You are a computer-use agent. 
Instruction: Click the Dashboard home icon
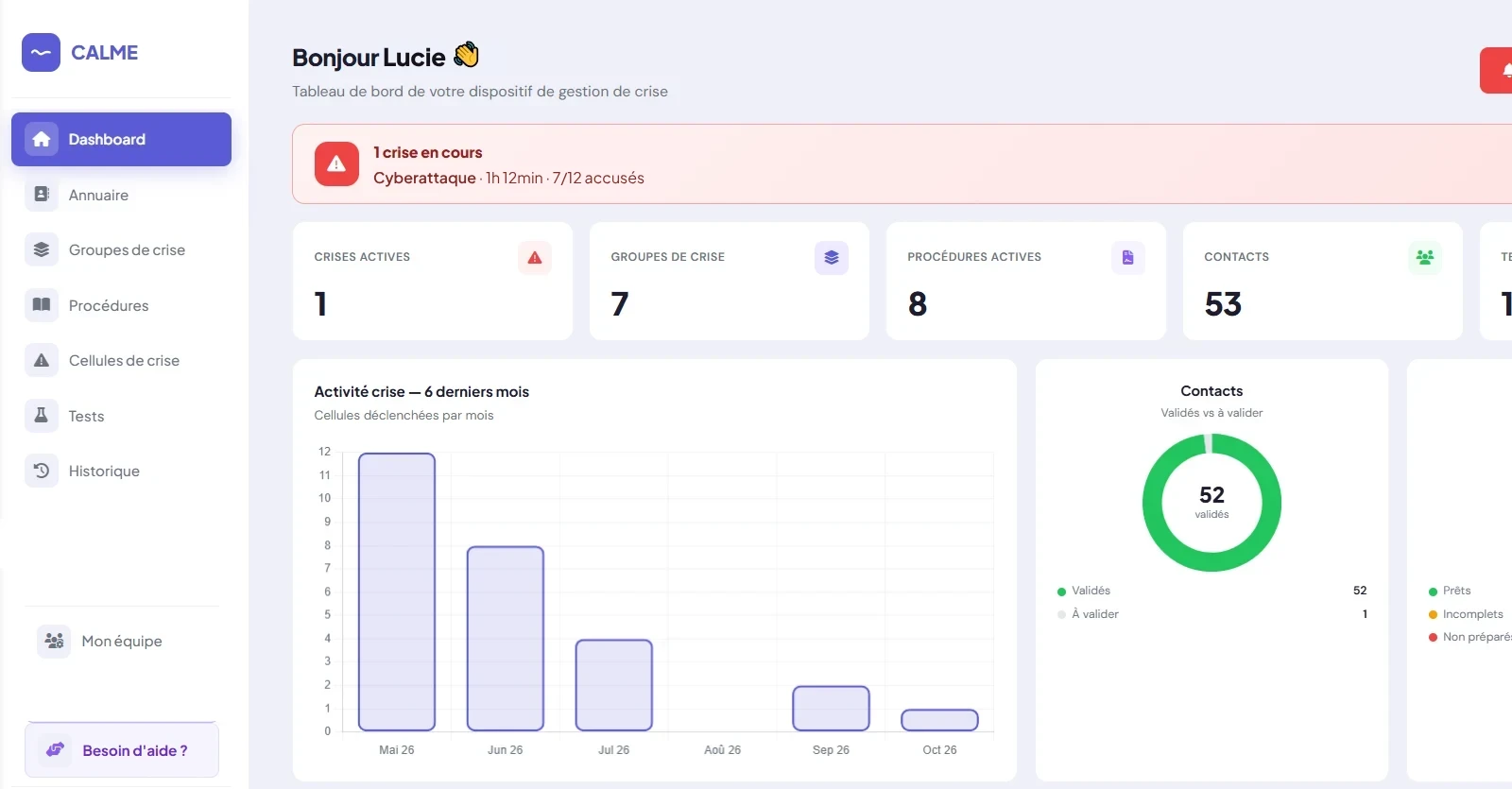click(x=42, y=140)
